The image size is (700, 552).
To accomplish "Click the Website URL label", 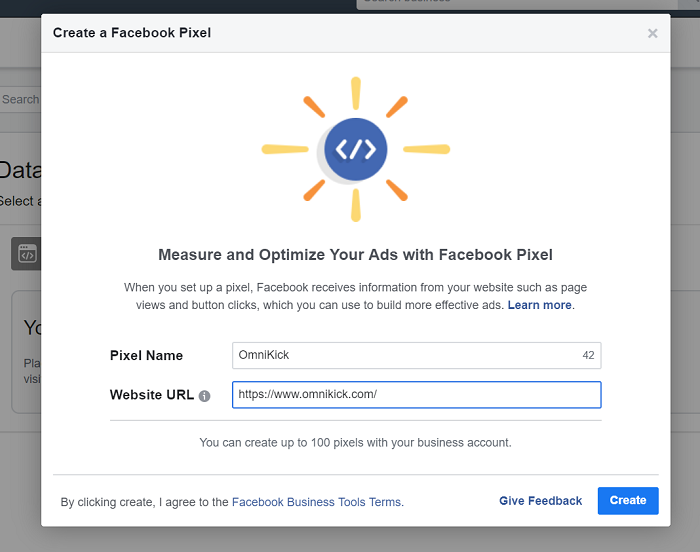I will (152, 395).
